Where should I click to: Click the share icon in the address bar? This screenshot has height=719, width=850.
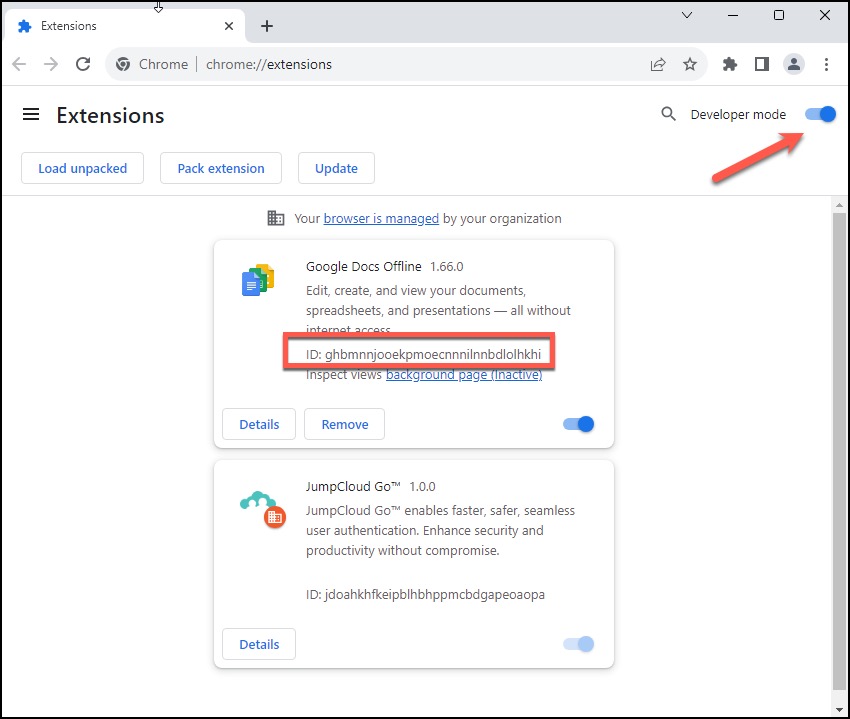click(x=658, y=64)
